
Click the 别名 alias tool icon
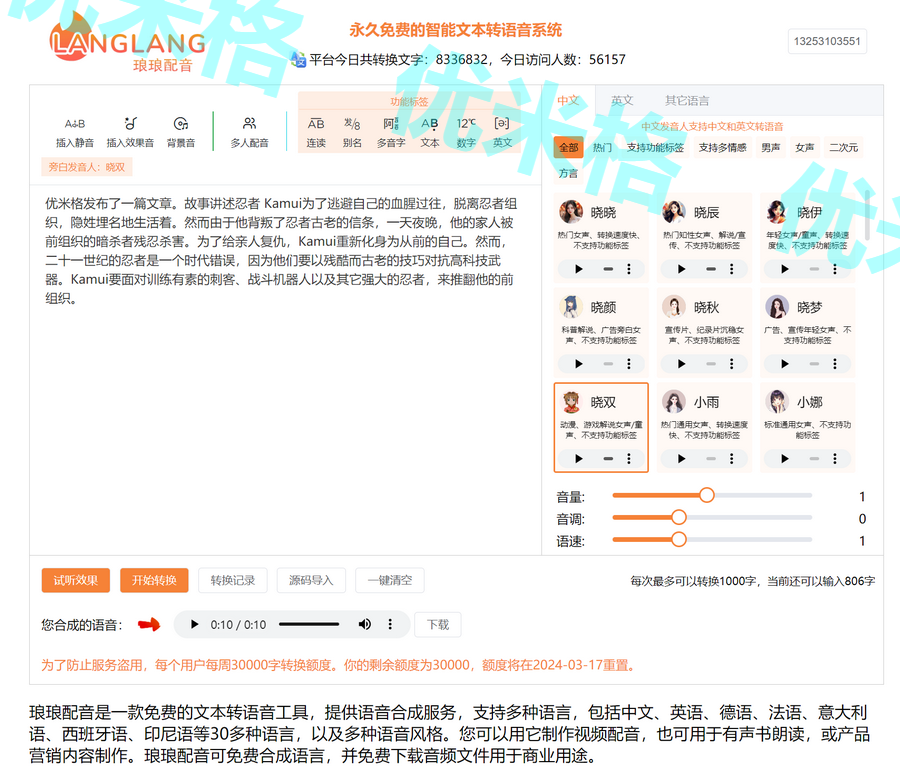click(x=352, y=124)
